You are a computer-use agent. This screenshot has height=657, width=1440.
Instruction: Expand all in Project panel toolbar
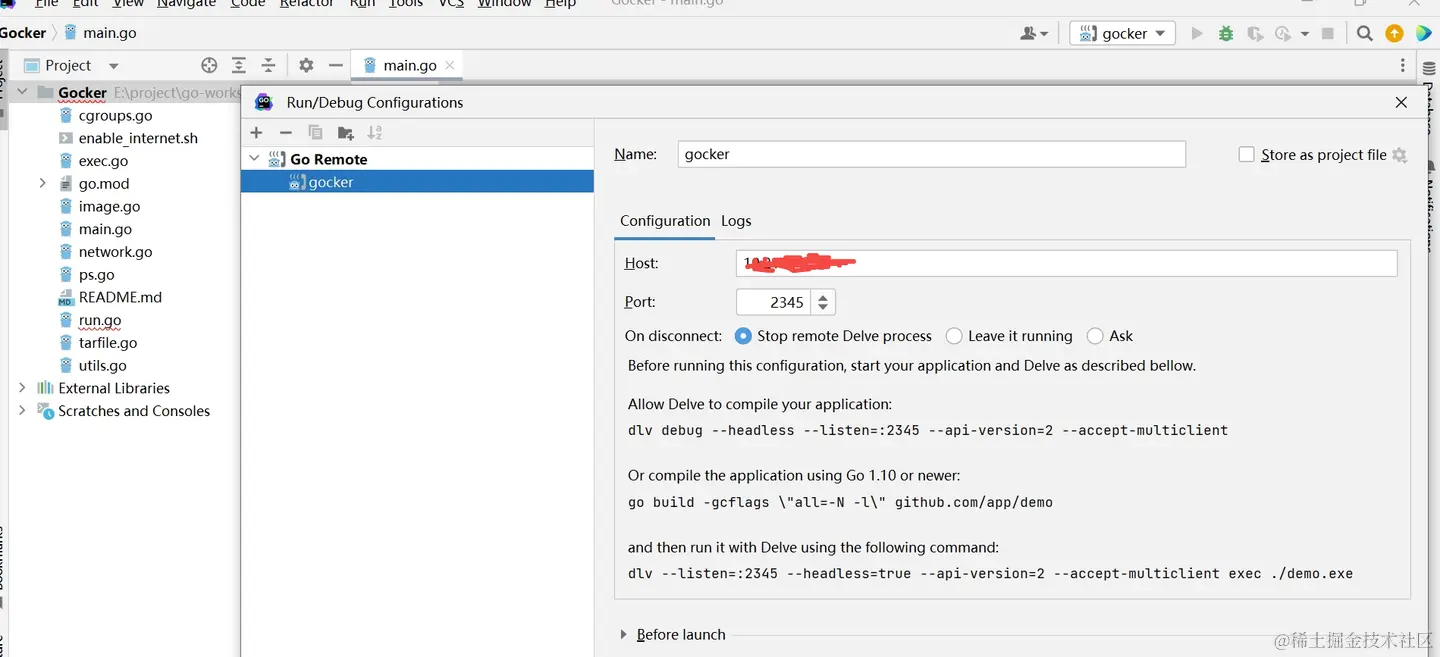point(239,65)
